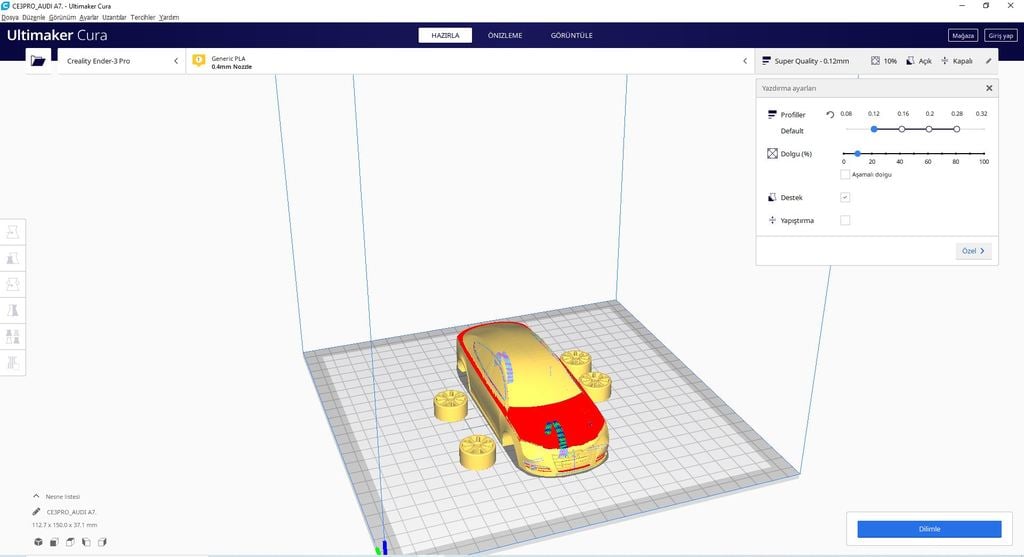The image size is (1024, 557).
Task: Open file with the folder icon
Action: point(38,61)
